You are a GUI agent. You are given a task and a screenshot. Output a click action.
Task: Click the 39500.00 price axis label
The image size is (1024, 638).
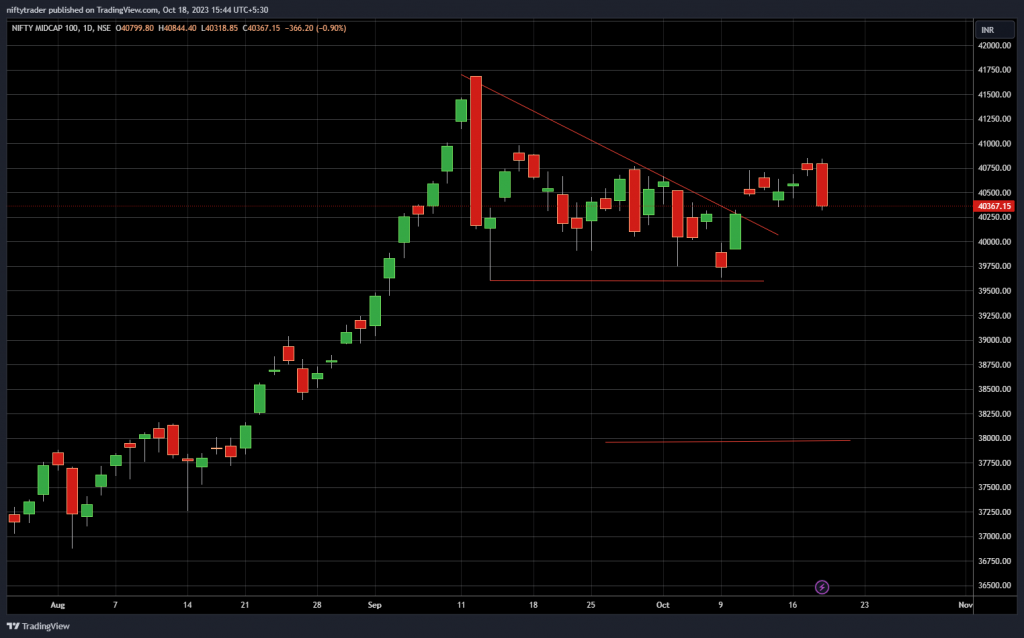pyautogui.click(x=995, y=291)
